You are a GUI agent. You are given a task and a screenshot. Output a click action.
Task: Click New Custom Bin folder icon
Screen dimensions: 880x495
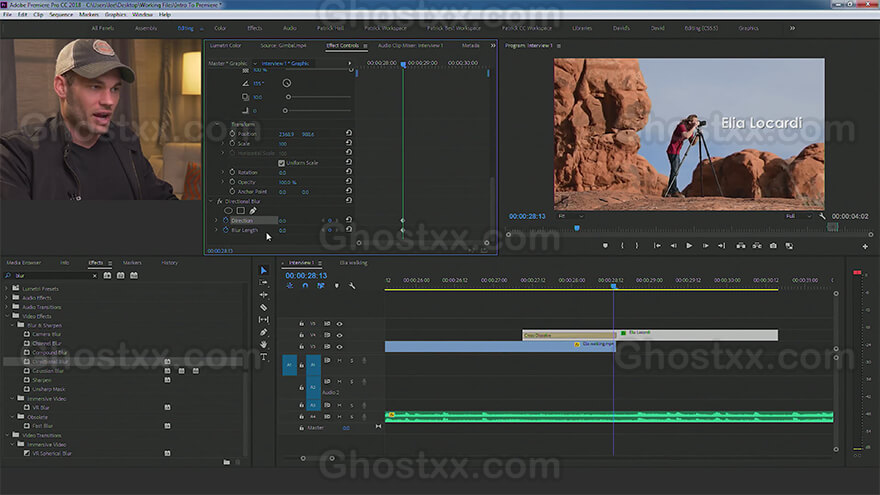pyautogui.click(x=226, y=462)
